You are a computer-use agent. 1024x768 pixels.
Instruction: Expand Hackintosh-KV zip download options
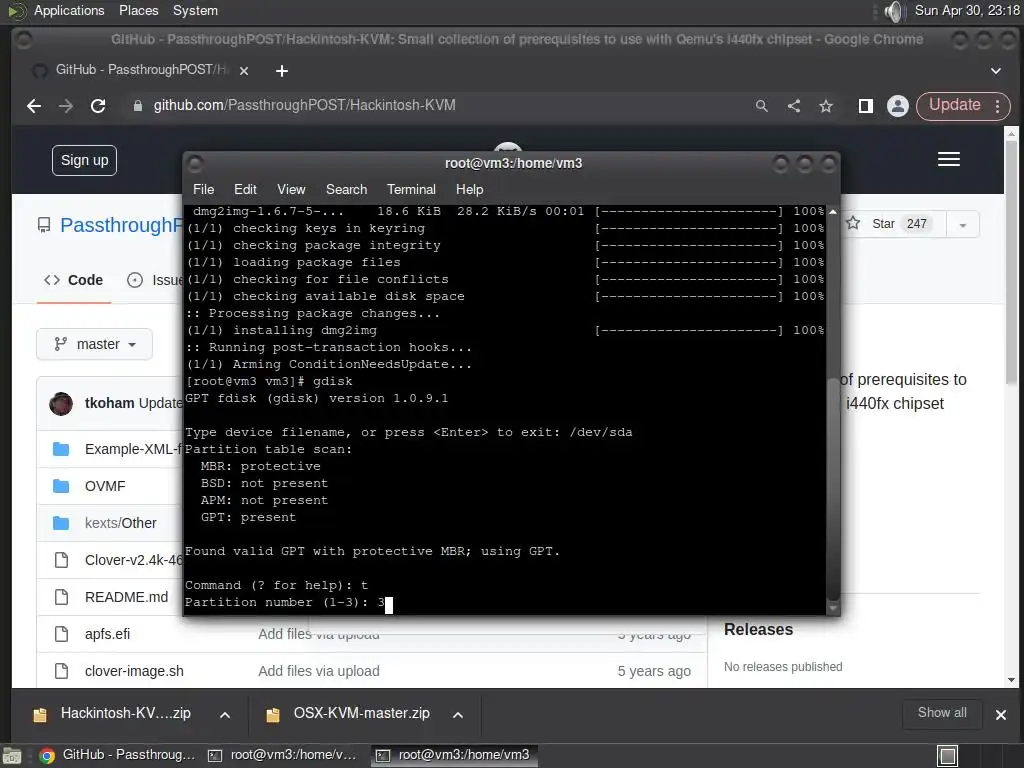click(x=225, y=715)
